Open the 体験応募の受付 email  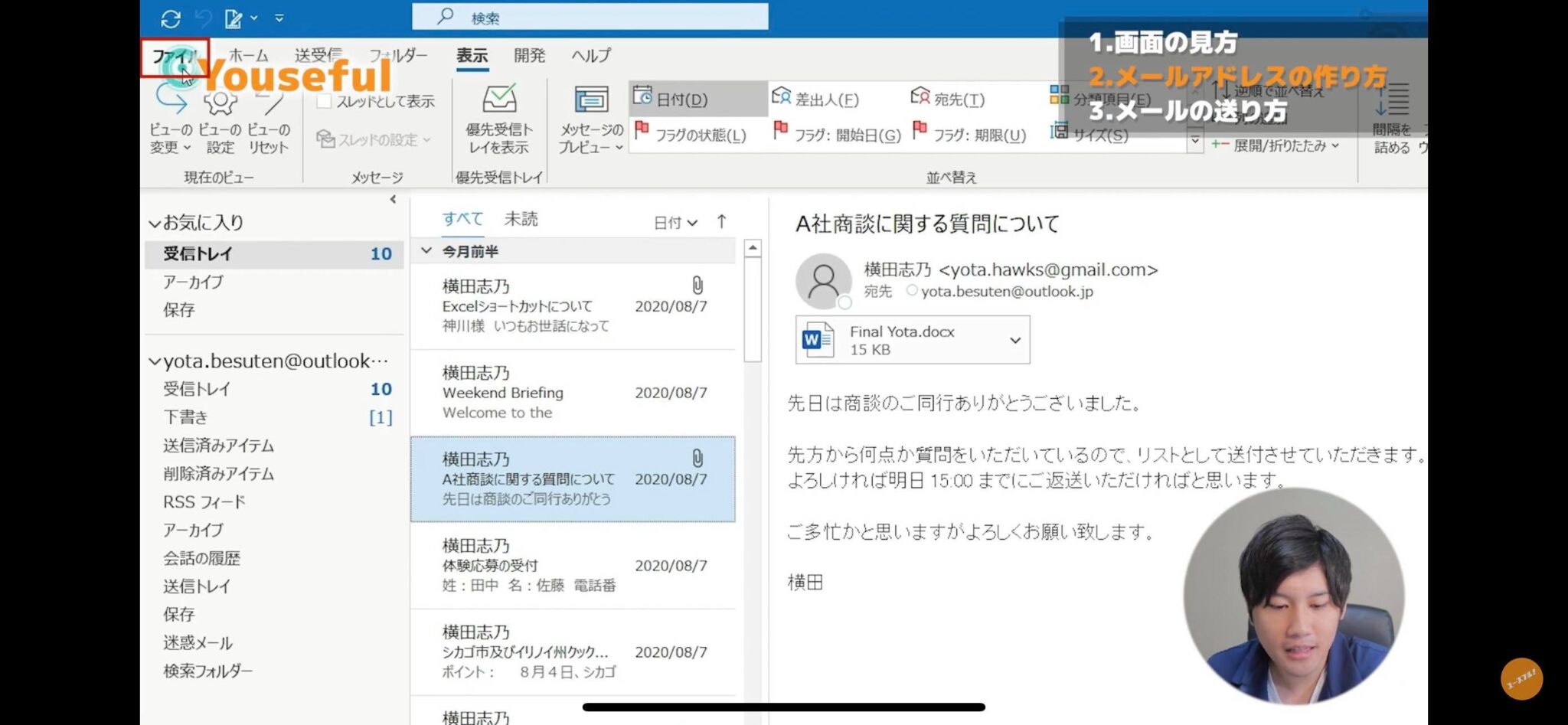573,566
